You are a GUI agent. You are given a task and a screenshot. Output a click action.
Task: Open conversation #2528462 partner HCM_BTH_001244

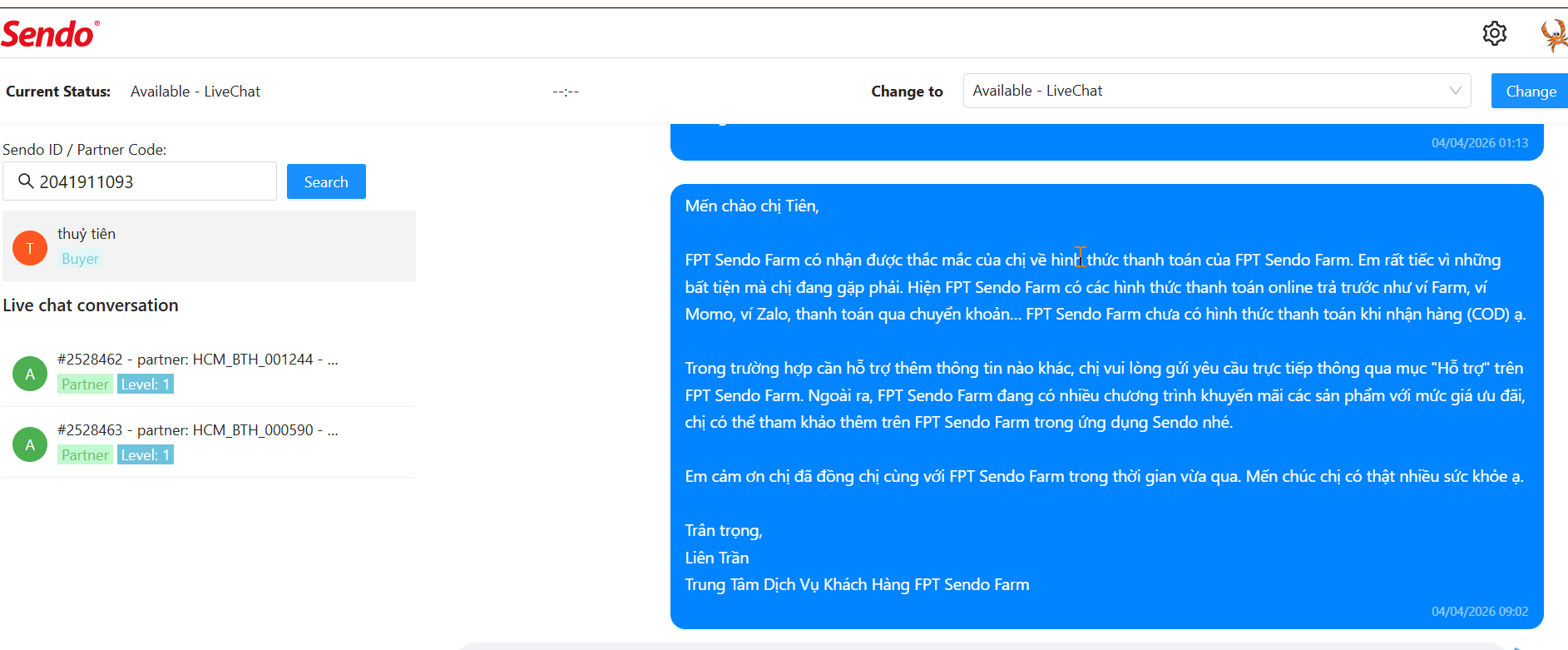tap(209, 372)
